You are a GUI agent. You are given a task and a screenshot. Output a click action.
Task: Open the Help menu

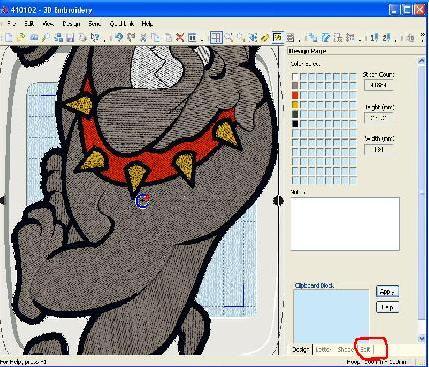click(x=147, y=24)
